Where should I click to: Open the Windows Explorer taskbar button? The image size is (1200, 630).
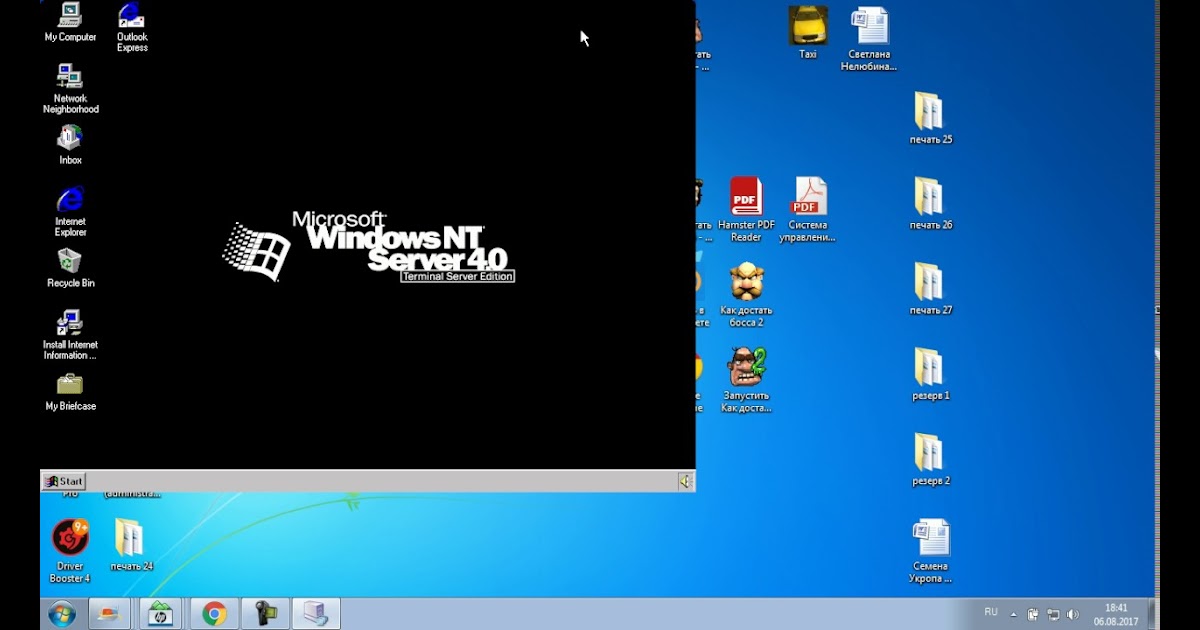tap(109, 613)
